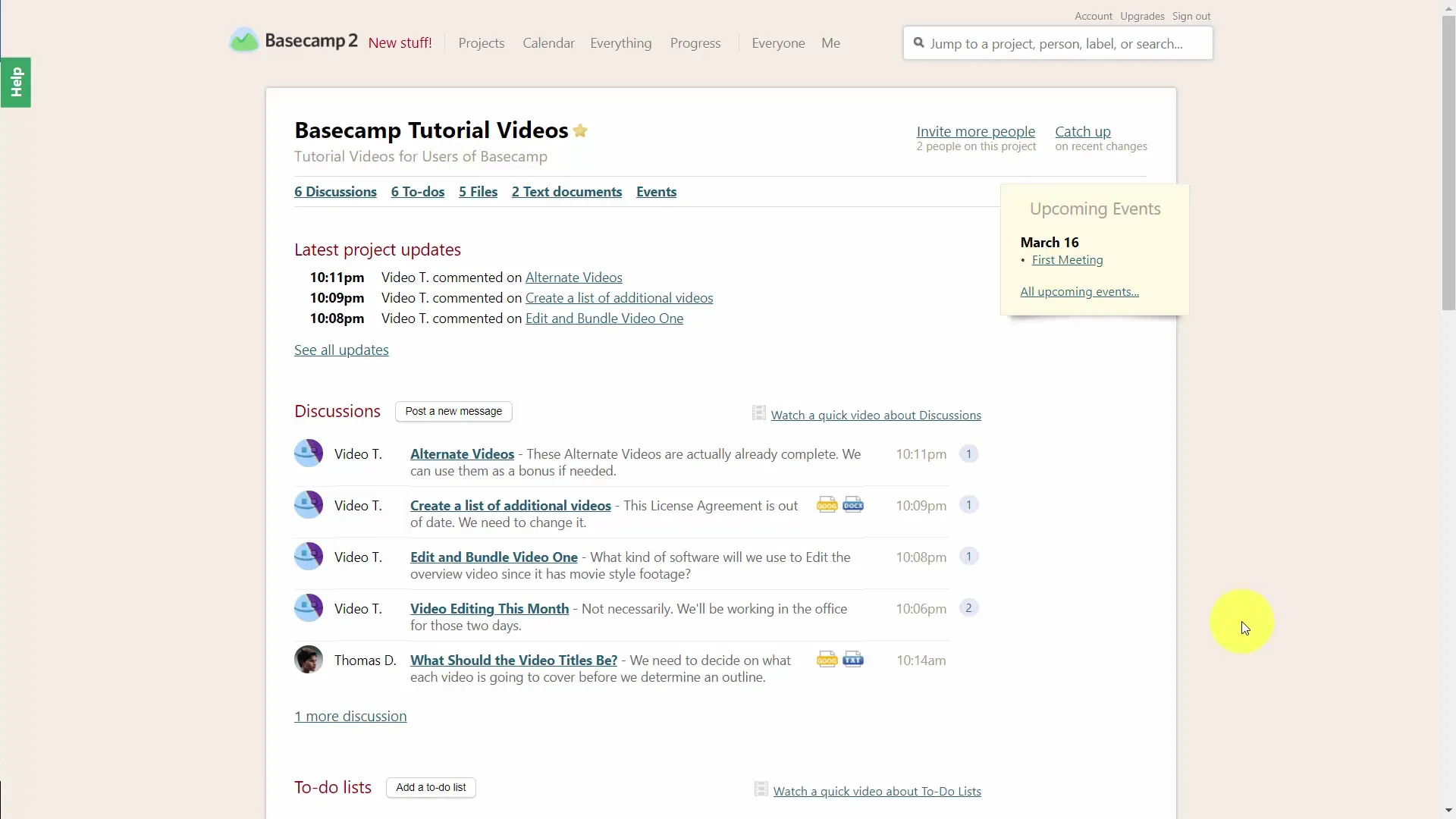
Task: Click the film icon beside To-Do Lists video link
Action: 761,789
